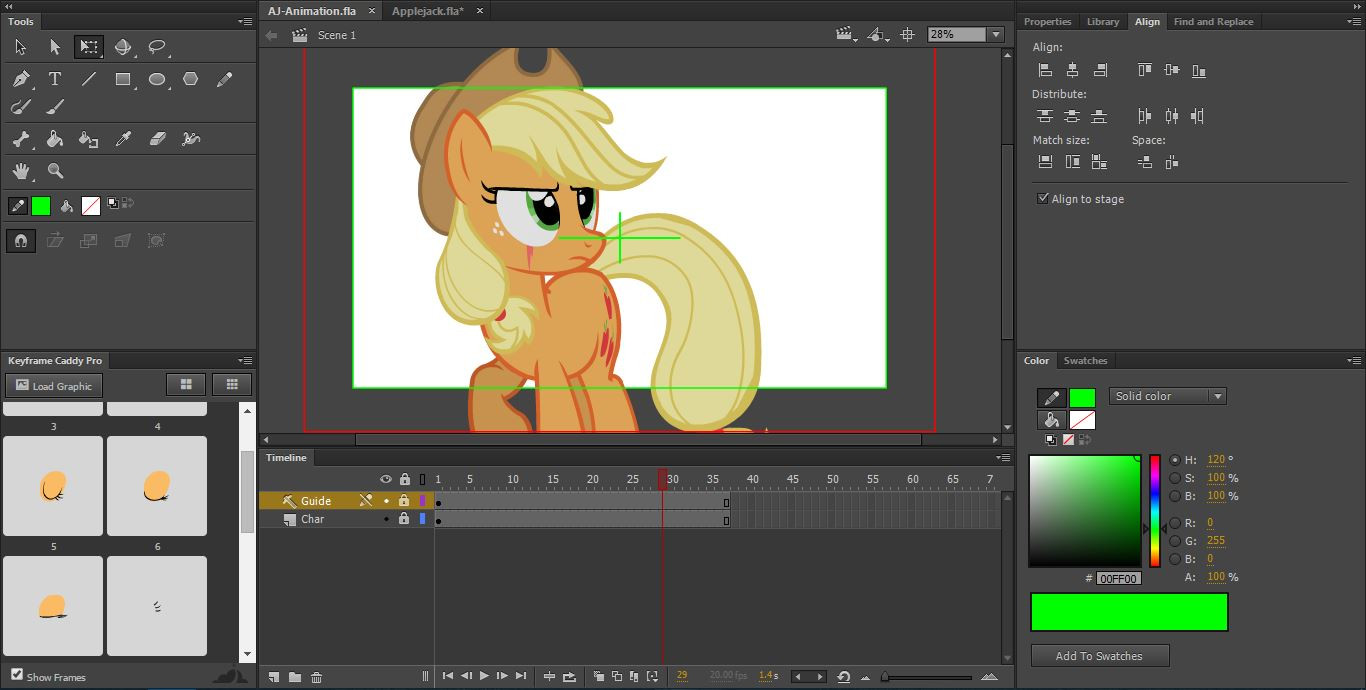Select the Paint Bucket tool
Screen dimensions: 1366x690
pyautogui.click(x=55, y=140)
